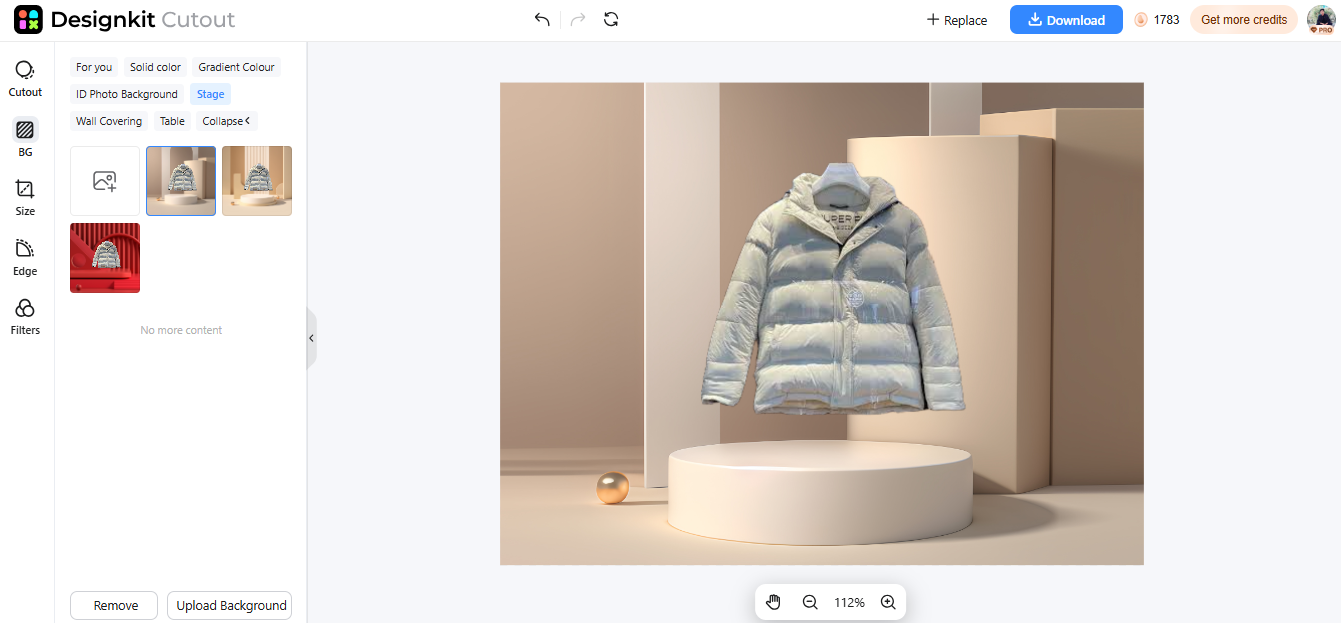Click the jacket in the canvas

click(x=832, y=290)
